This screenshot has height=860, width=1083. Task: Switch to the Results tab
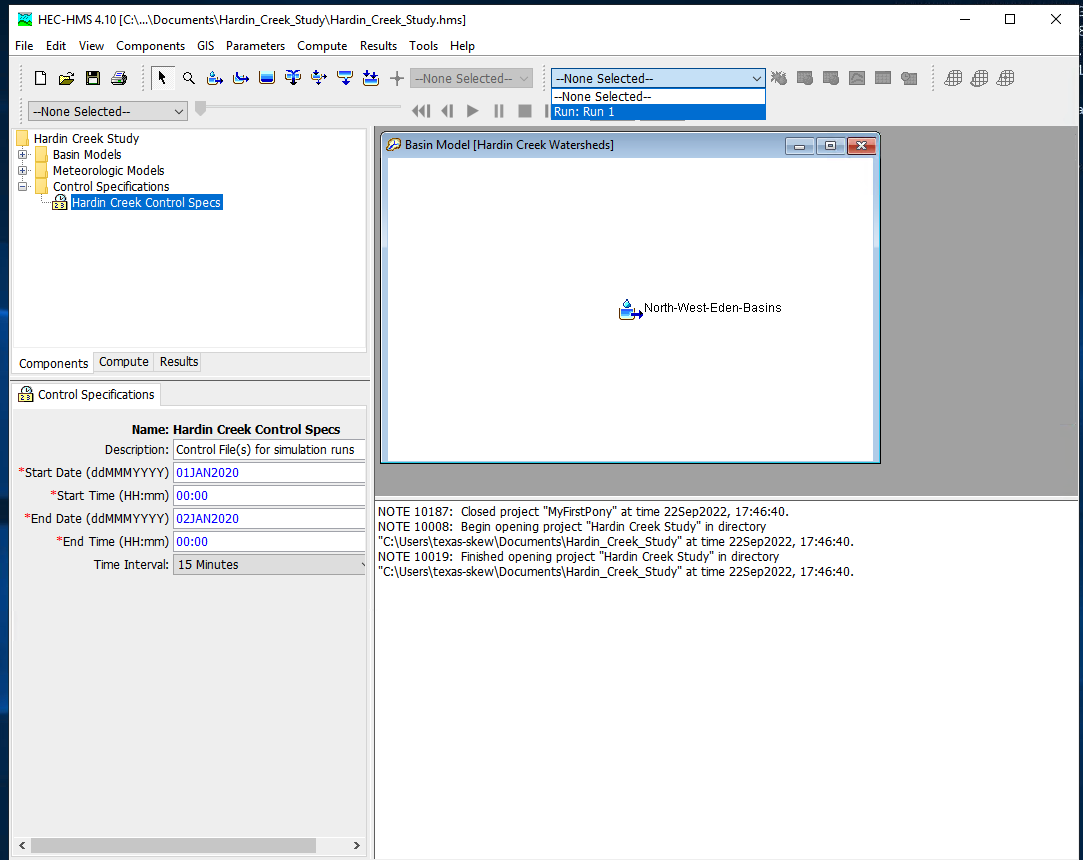click(179, 361)
